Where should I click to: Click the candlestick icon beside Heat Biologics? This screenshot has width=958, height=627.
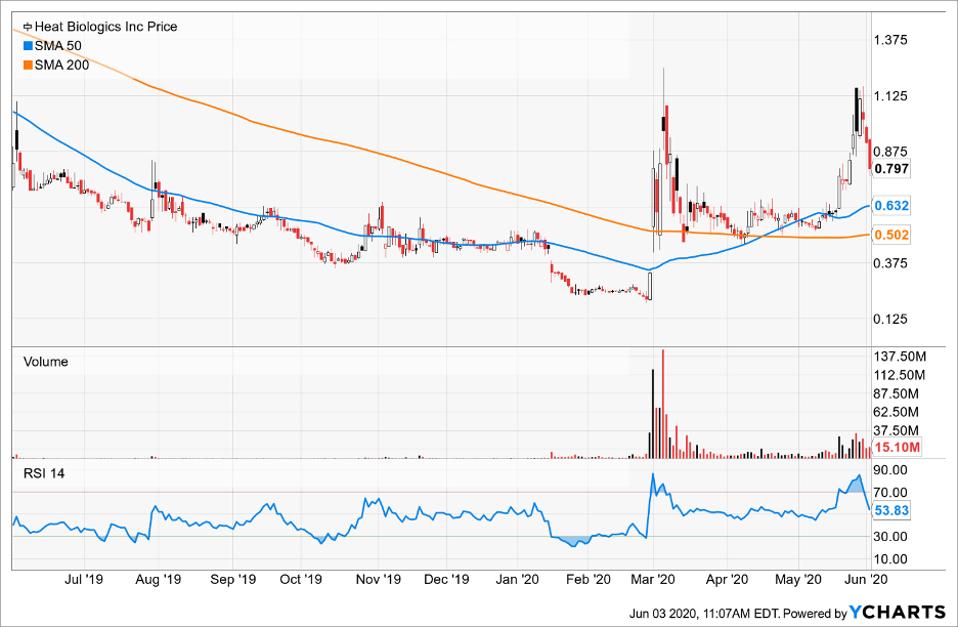click(27, 27)
